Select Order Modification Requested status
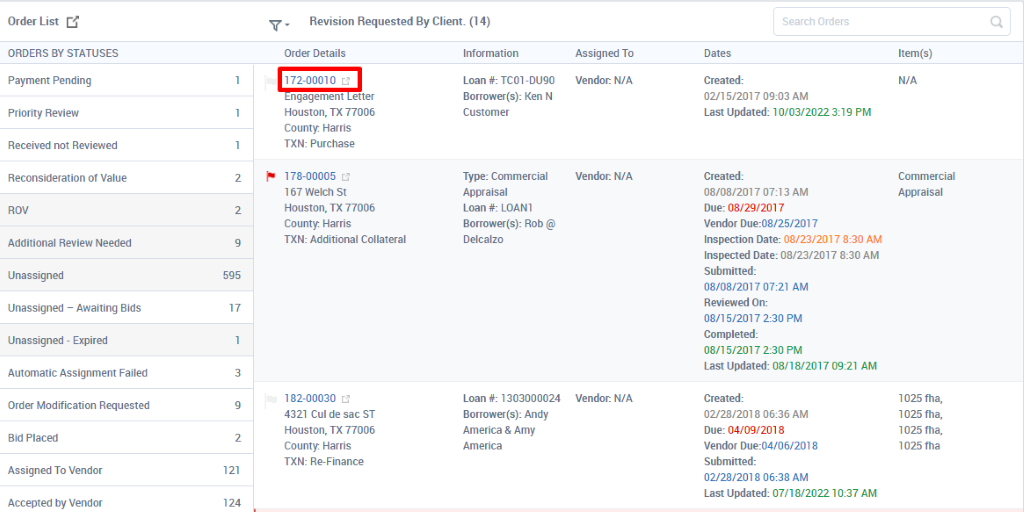This screenshot has width=1024, height=512. 126,405
